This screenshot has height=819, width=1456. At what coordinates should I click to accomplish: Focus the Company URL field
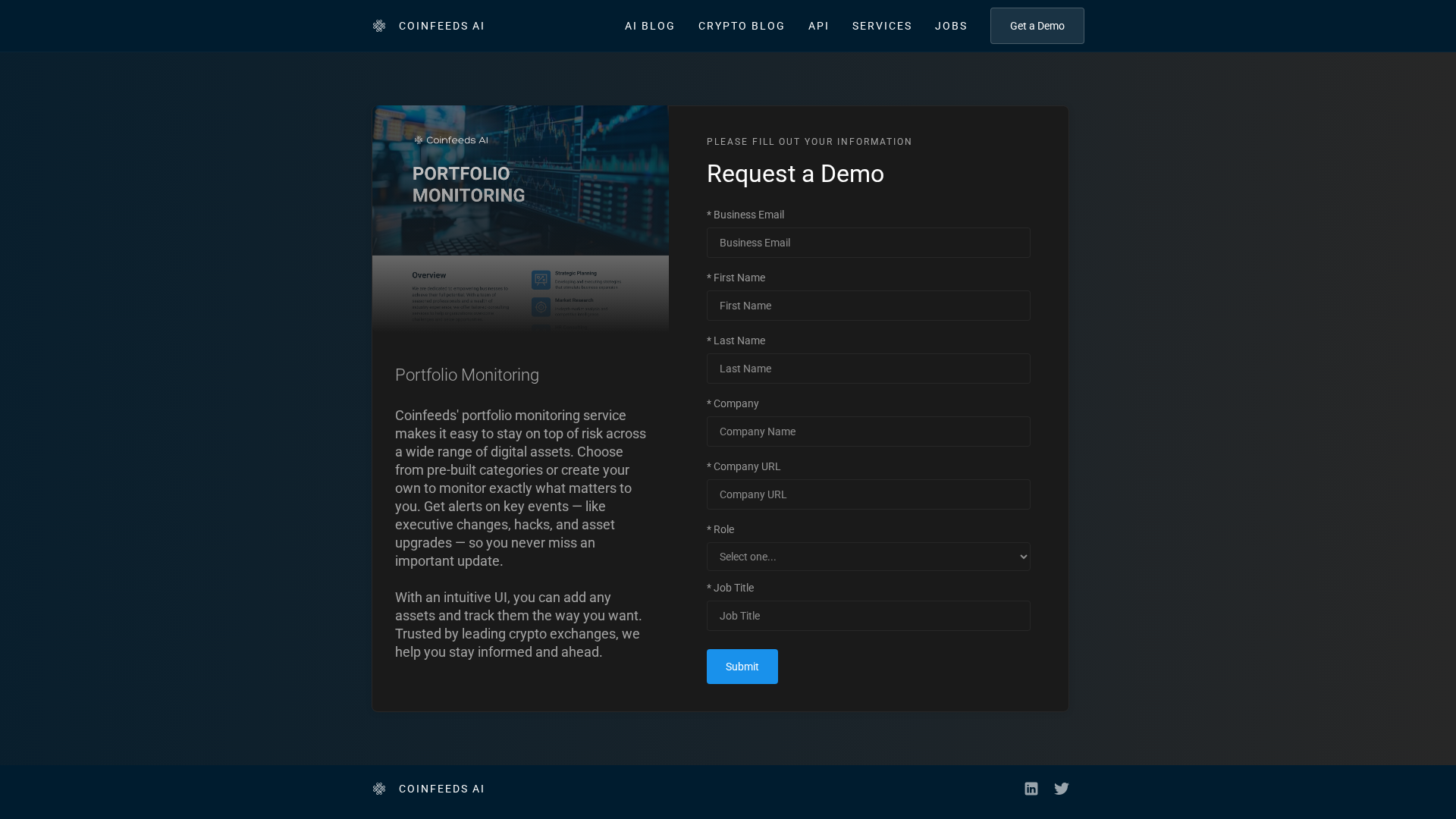point(868,494)
